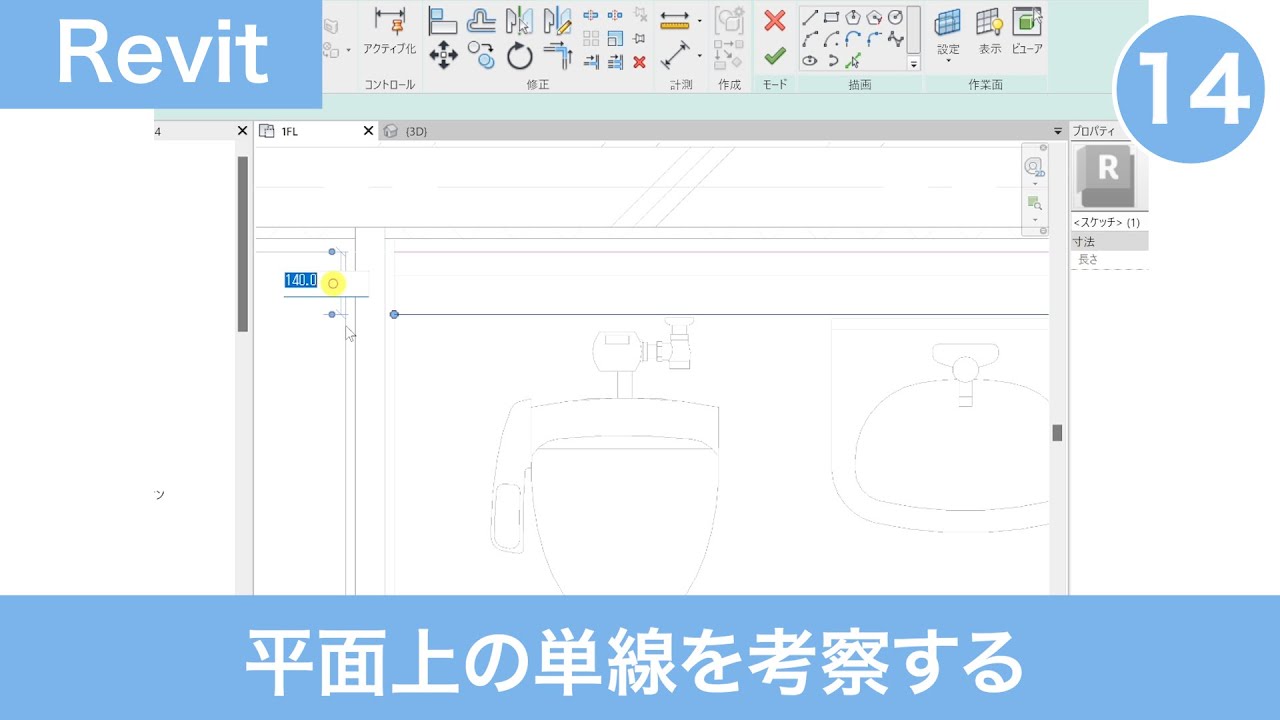This screenshot has width=1280, height=720.
Task: Select Trim/Extend Single Element tool
Action: [x=591, y=62]
